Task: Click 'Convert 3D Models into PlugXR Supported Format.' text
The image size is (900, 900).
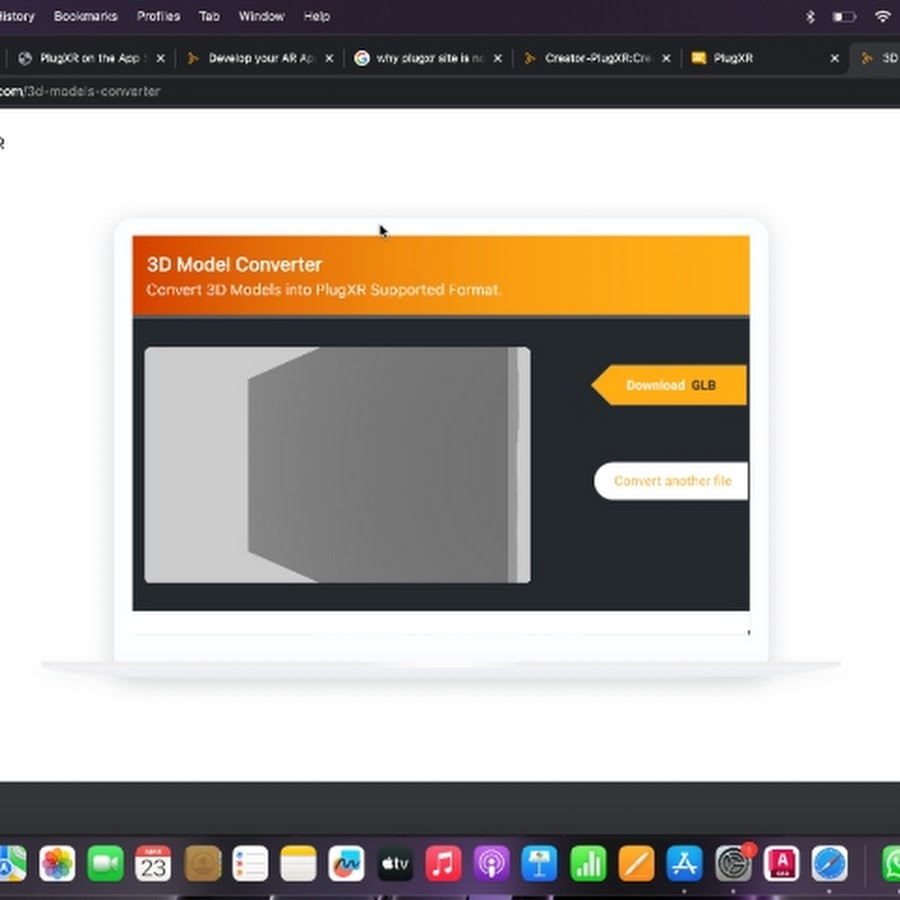Action: click(324, 290)
